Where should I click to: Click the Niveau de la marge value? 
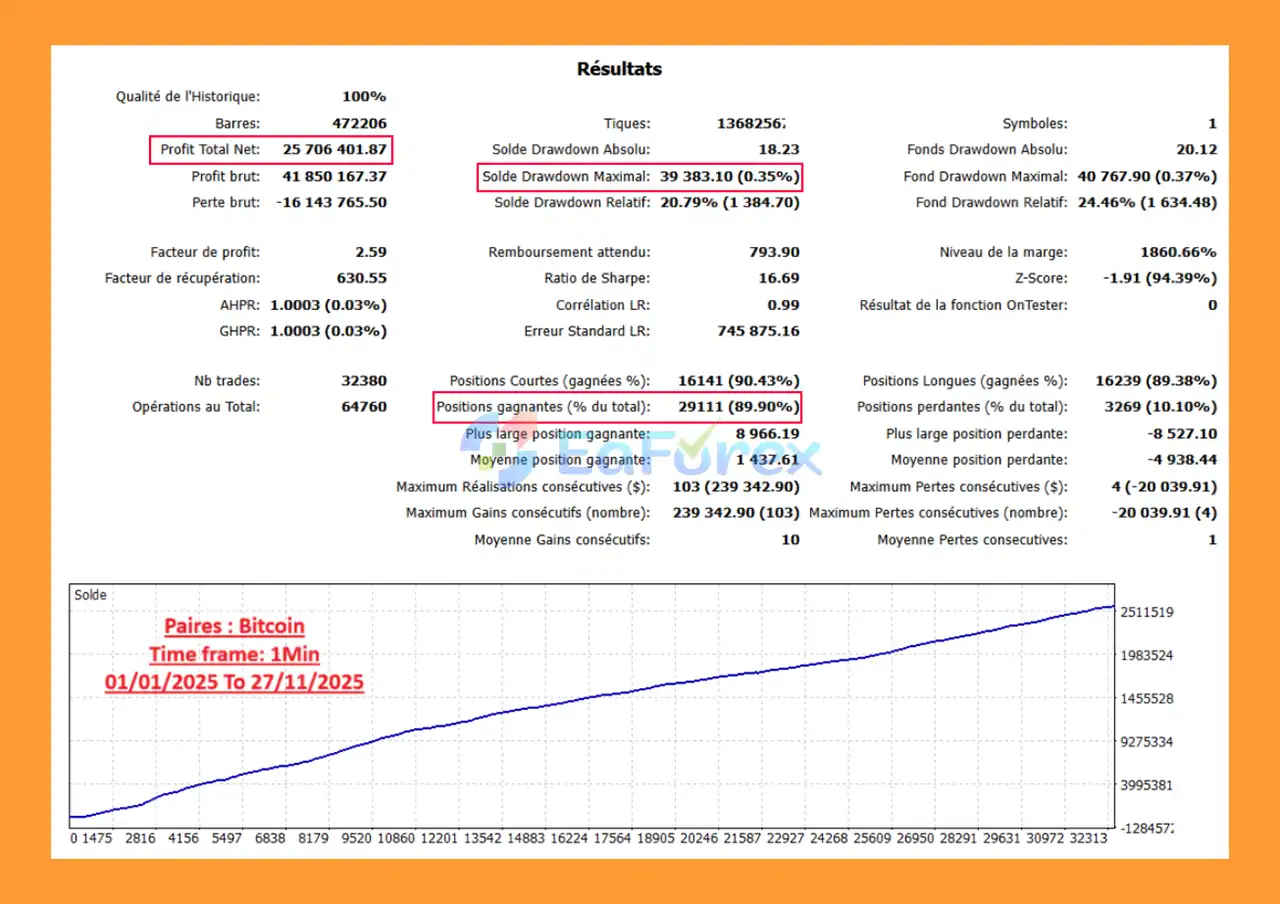(1178, 252)
